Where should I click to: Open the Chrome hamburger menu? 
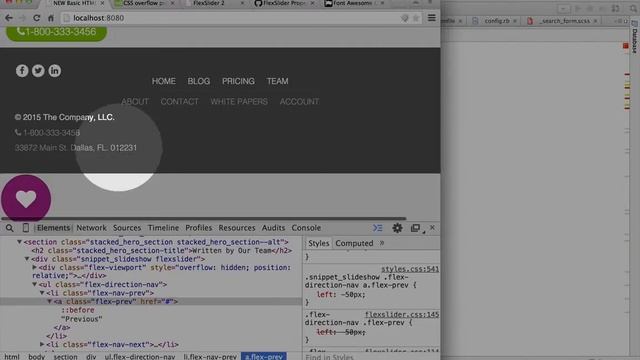click(431, 18)
